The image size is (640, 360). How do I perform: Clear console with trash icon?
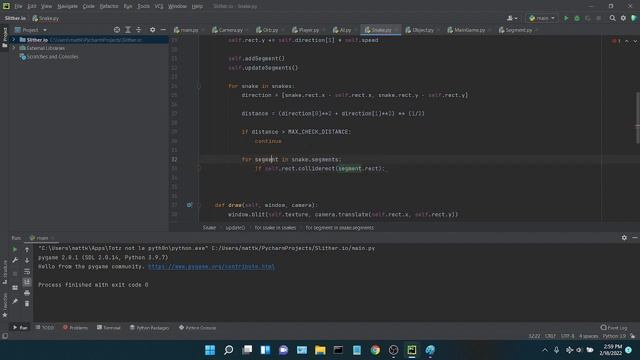(x=27, y=304)
